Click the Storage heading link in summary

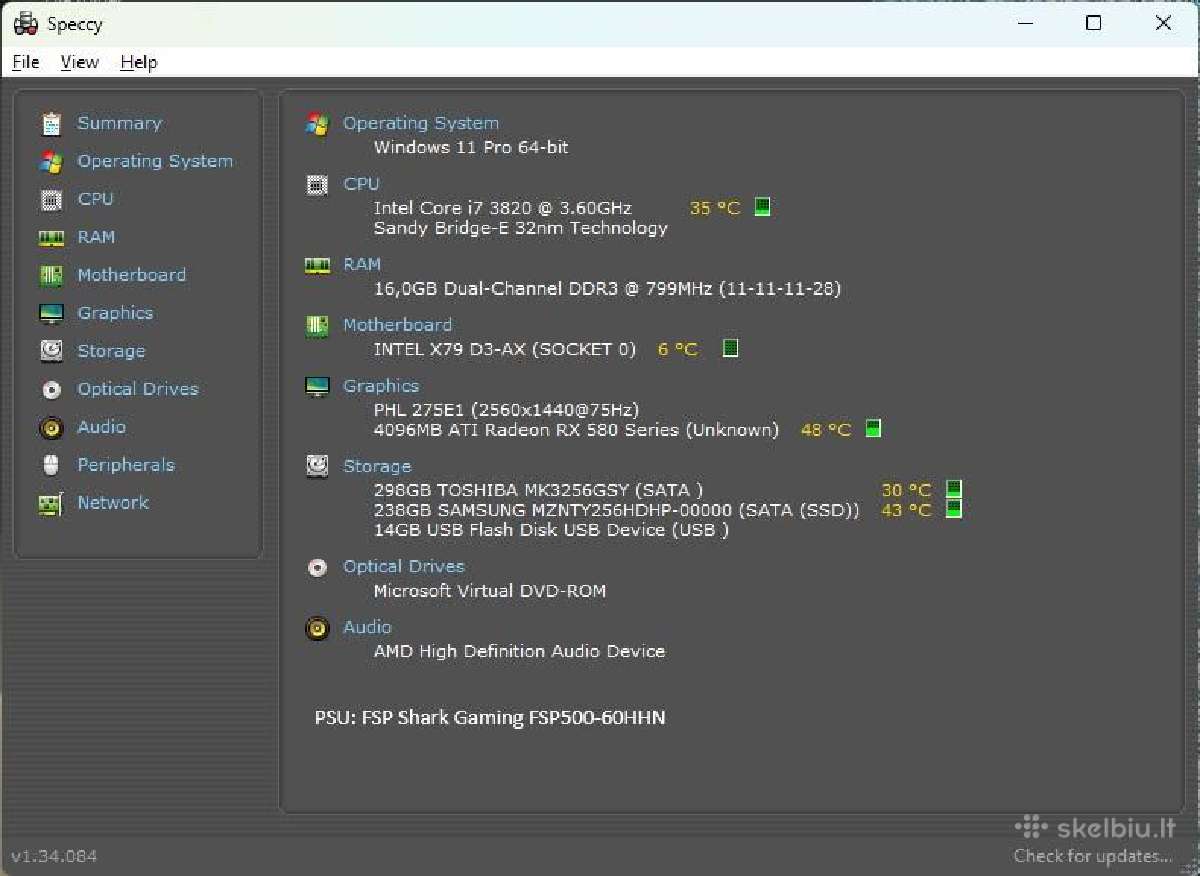(377, 466)
